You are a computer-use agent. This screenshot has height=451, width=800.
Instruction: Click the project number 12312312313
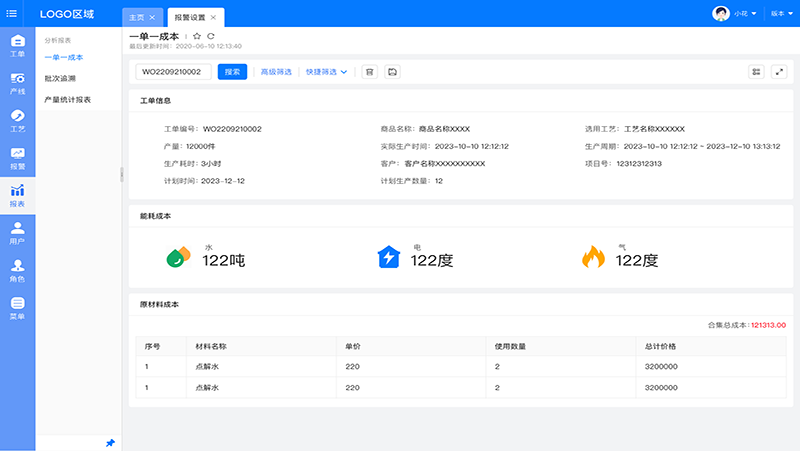pyautogui.click(x=639, y=164)
